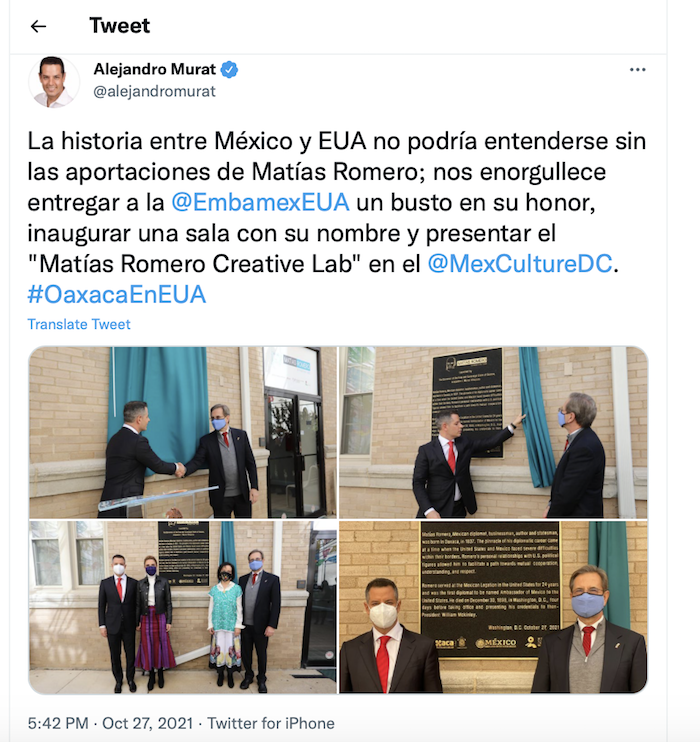Viewport: 700px width, 742px height.
Task: Follow the #OaxacaEnEUA hashtag
Action: point(116,294)
